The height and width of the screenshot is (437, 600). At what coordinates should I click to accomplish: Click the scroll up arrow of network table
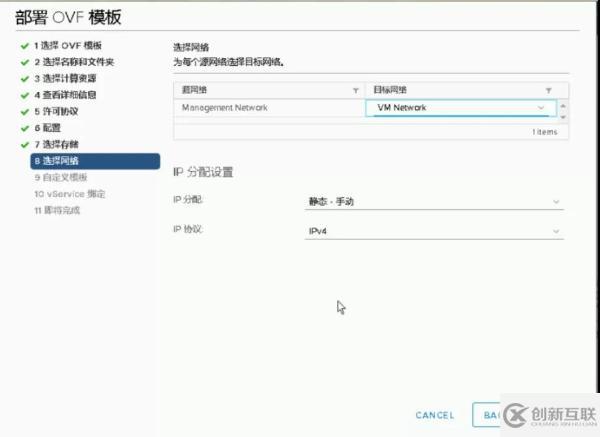pyautogui.click(x=563, y=105)
